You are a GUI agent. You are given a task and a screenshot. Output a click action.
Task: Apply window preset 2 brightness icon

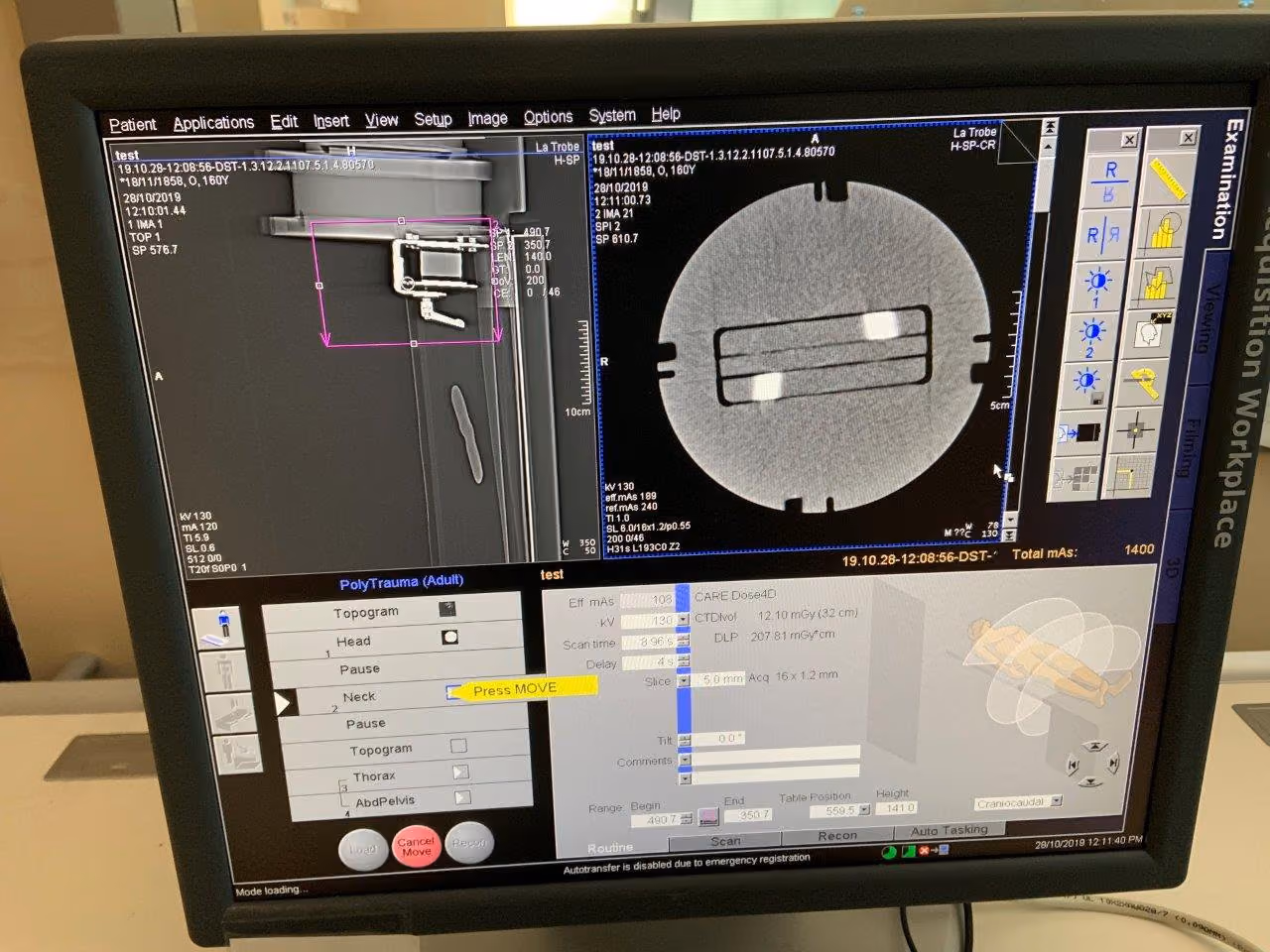(x=1092, y=337)
